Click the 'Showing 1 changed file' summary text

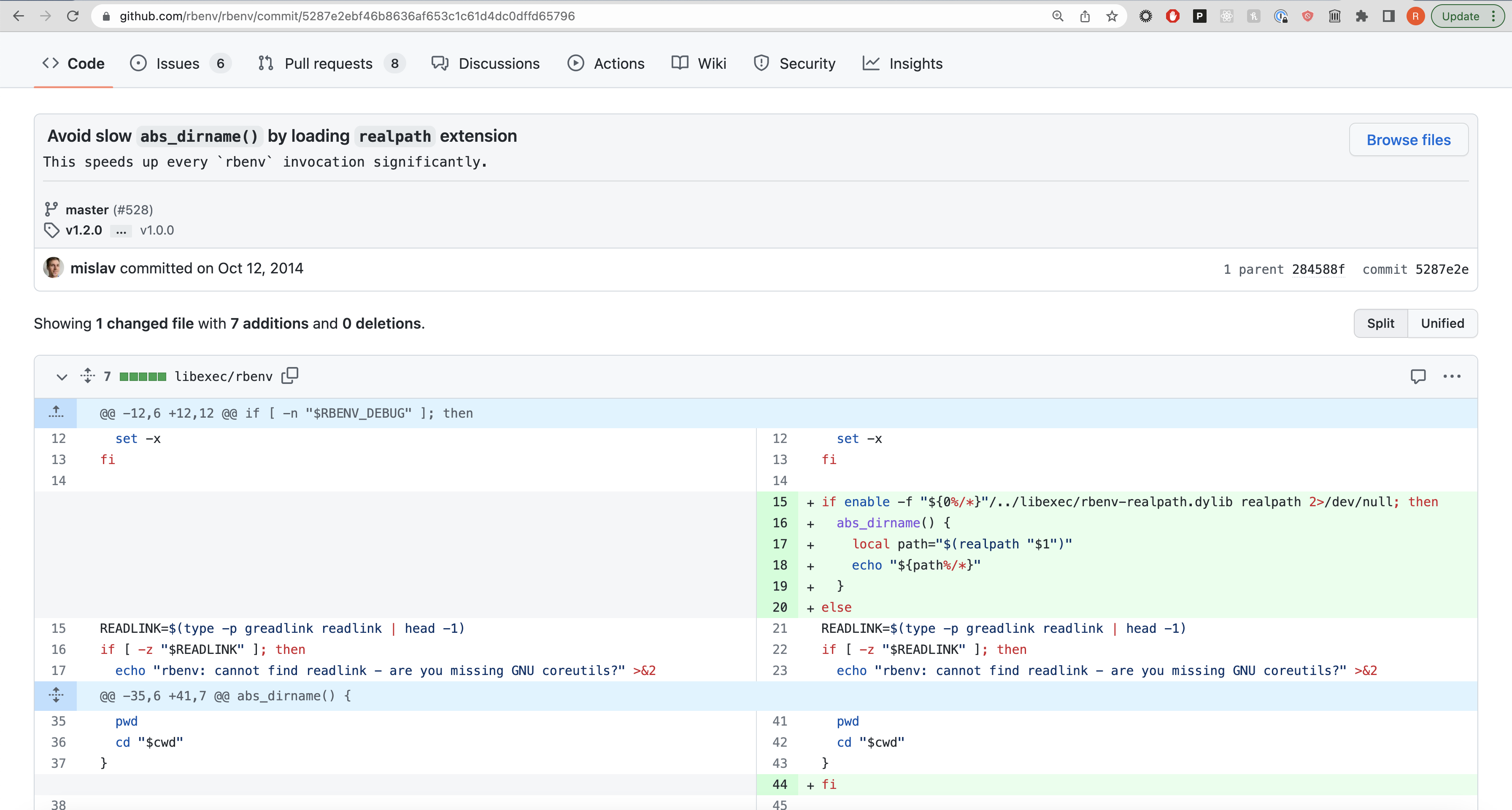tap(229, 324)
